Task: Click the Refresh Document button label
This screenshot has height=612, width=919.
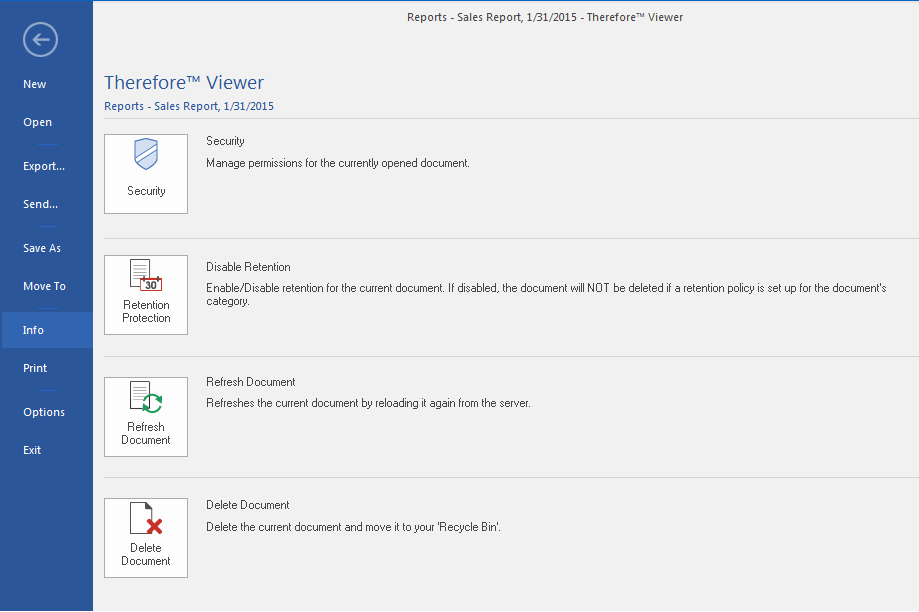Action: click(146, 434)
